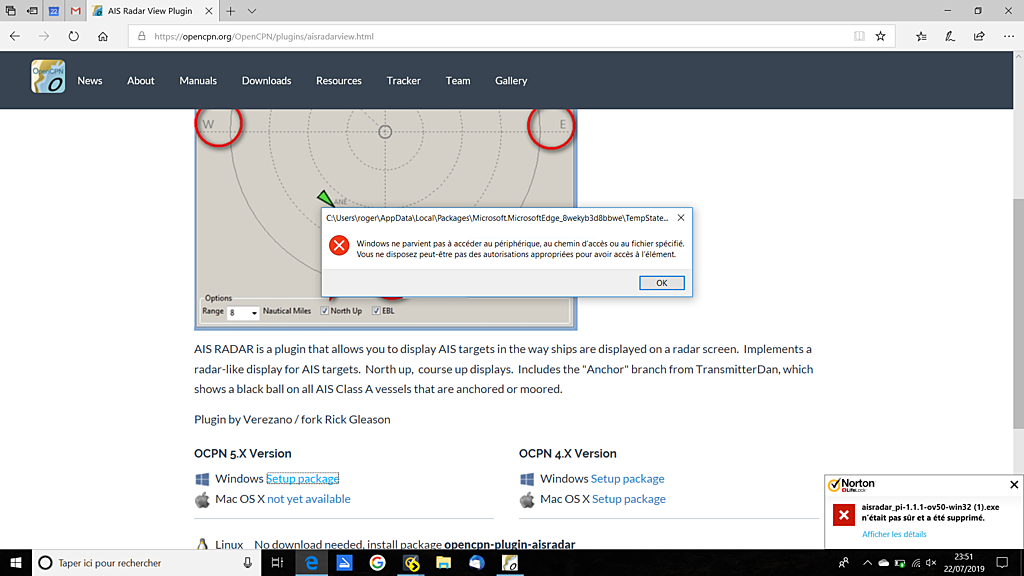
Task: Close the AIS Radar View Plugin tab
Action: point(208,11)
